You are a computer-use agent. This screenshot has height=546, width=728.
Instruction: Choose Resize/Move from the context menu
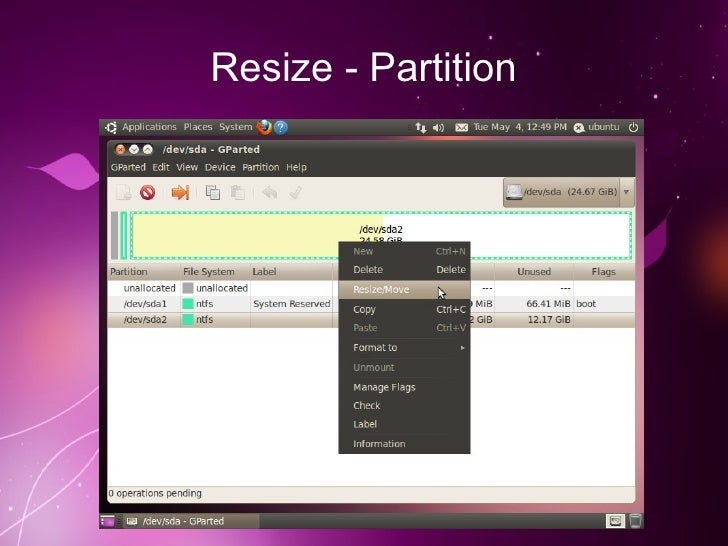click(x=404, y=290)
